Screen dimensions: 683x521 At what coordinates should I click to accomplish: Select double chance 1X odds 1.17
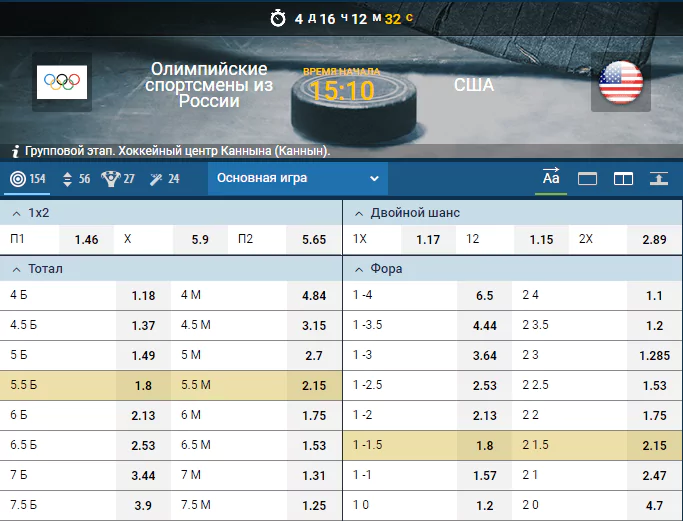point(428,240)
